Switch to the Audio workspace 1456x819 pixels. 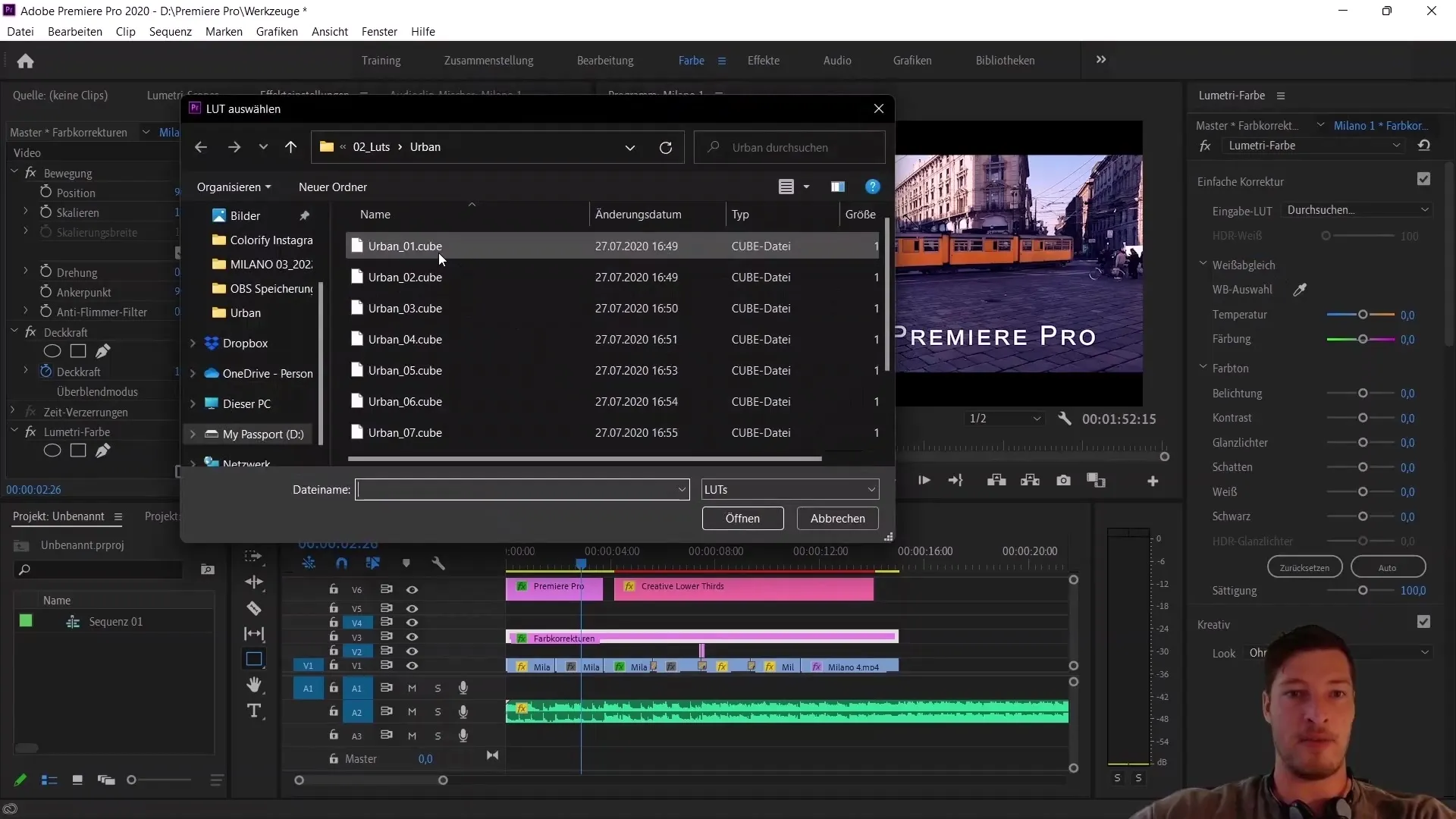[x=837, y=61]
